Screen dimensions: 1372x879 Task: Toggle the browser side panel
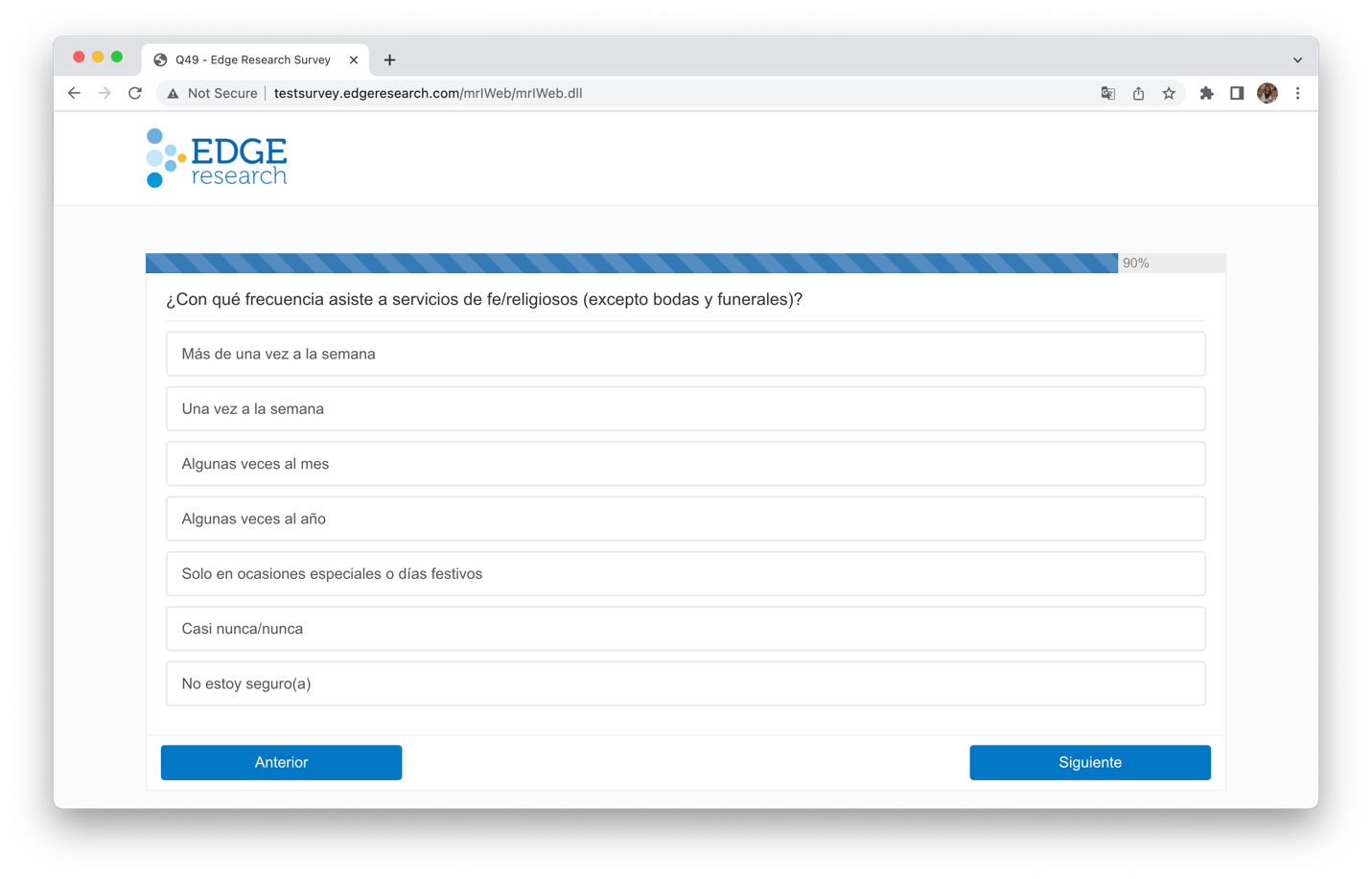click(x=1237, y=93)
